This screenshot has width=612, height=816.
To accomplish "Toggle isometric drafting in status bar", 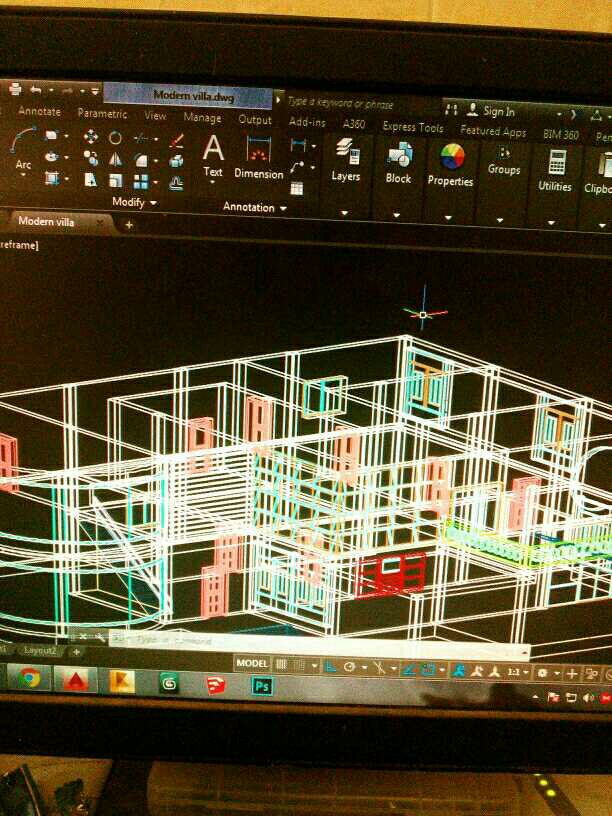I will click(x=379, y=668).
